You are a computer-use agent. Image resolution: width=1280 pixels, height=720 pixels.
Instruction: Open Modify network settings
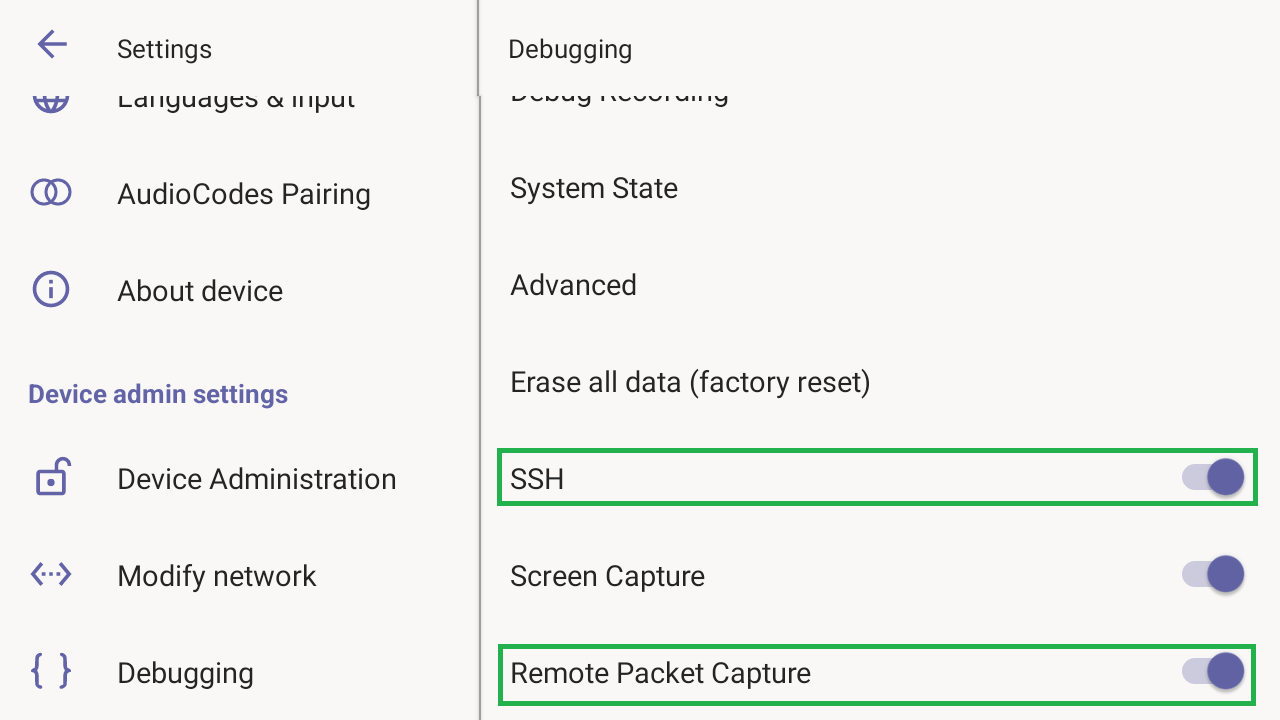pyautogui.click(x=217, y=576)
